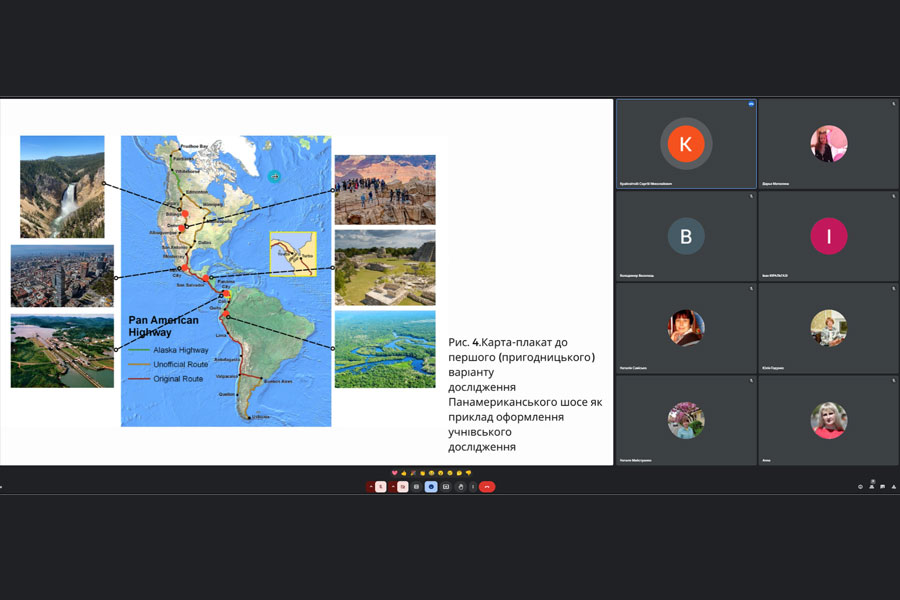Toggle closed captions button
The image size is (900, 600).
[x=417, y=487]
